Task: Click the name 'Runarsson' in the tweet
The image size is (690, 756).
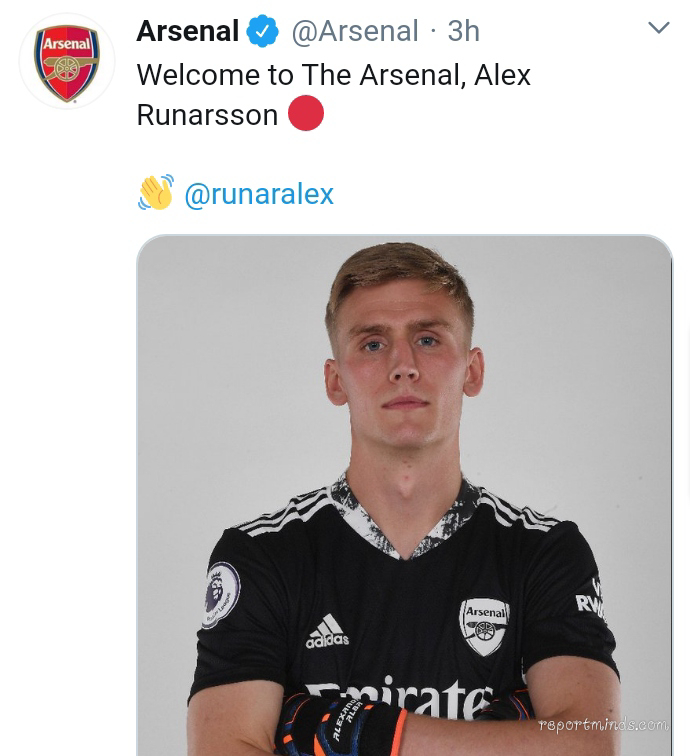Action: tap(207, 114)
